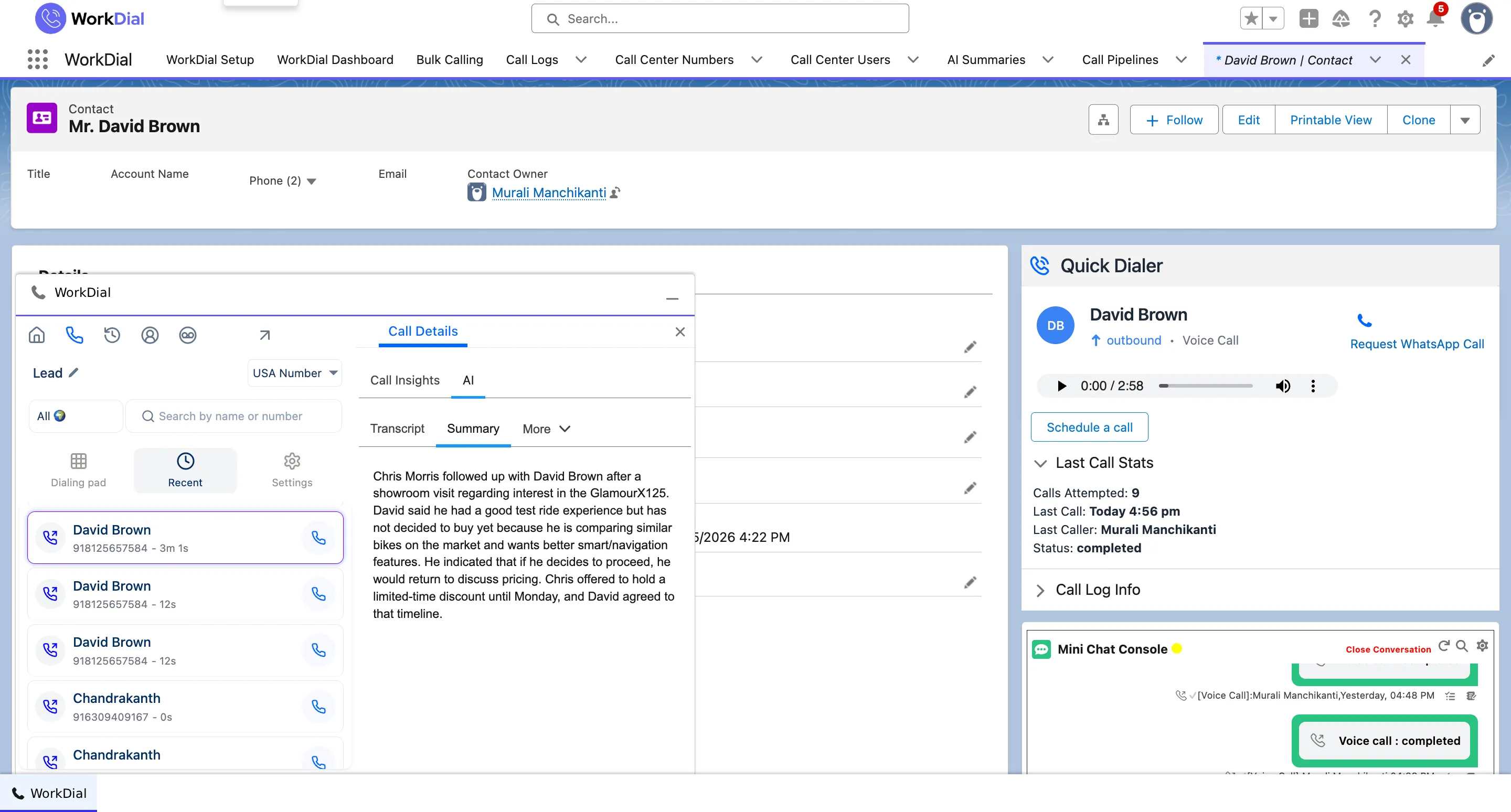Viewport: 1511px width, 812px height.
Task: Collapse the Last Call Stats section
Action: pos(1094,463)
